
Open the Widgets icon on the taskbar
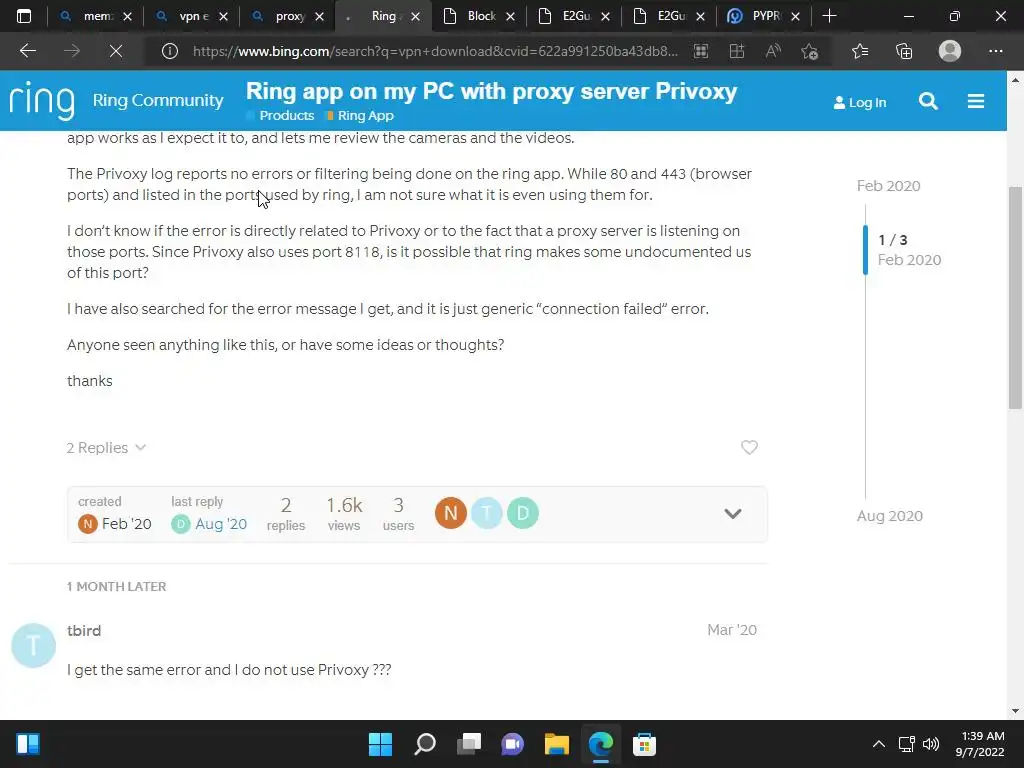[28, 744]
